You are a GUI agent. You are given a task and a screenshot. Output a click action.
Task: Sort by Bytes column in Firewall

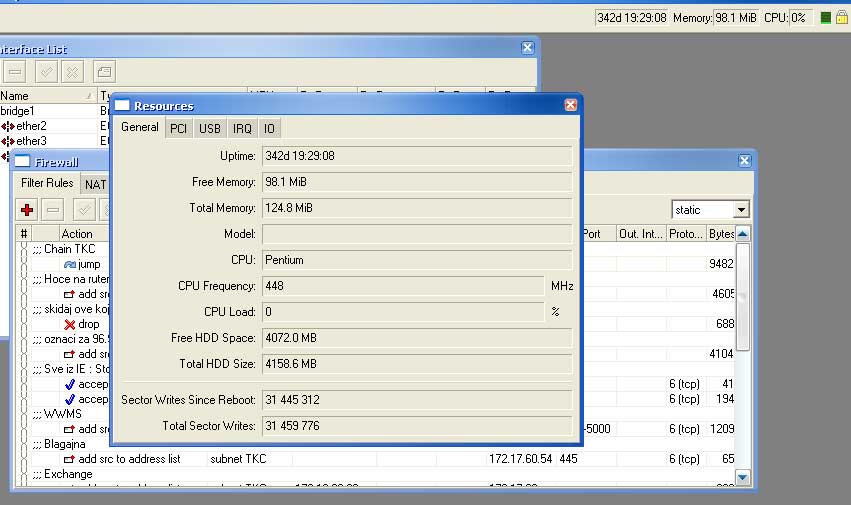pos(721,234)
